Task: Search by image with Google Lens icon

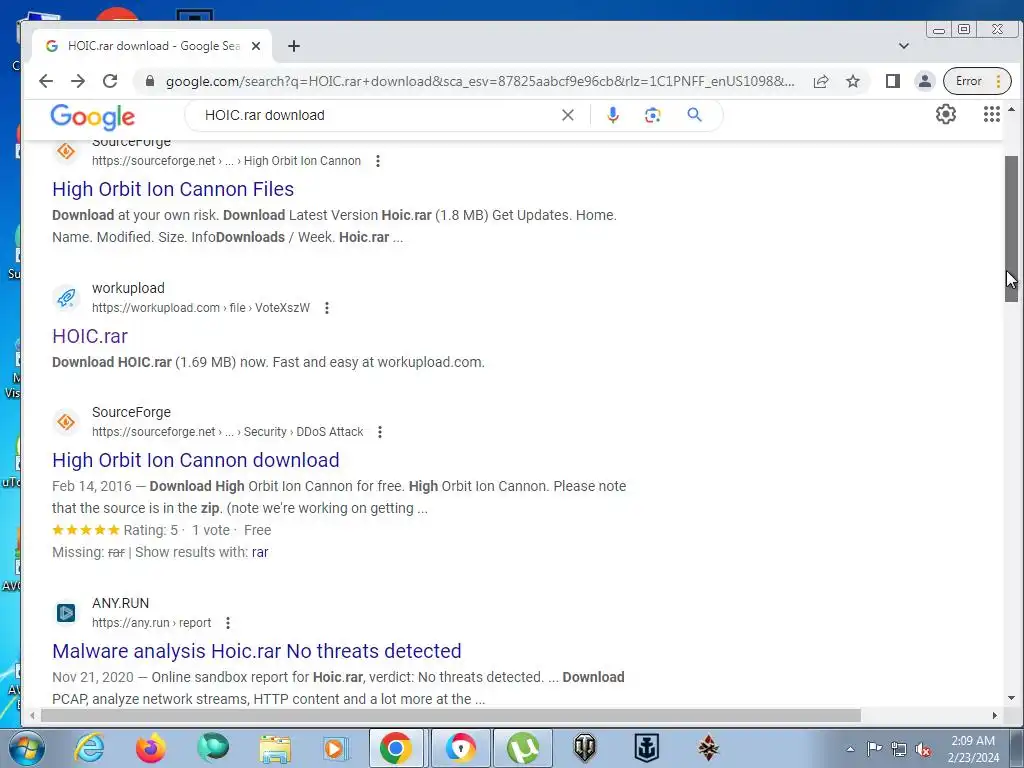Action: 652,115
